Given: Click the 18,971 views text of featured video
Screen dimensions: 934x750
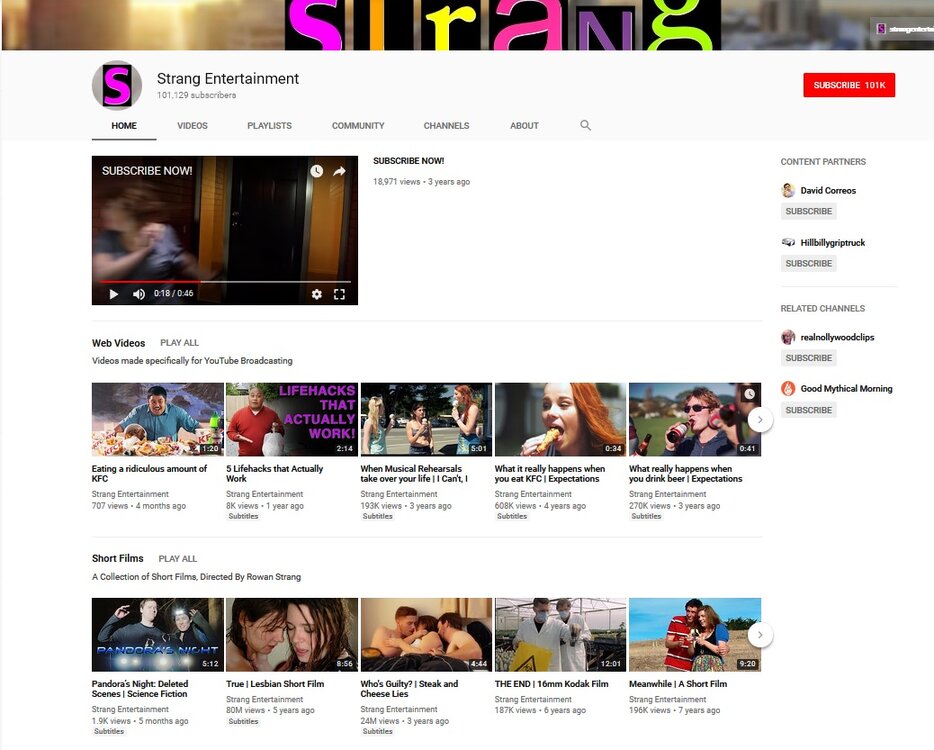Looking at the screenshot, I should tap(396, 182).
